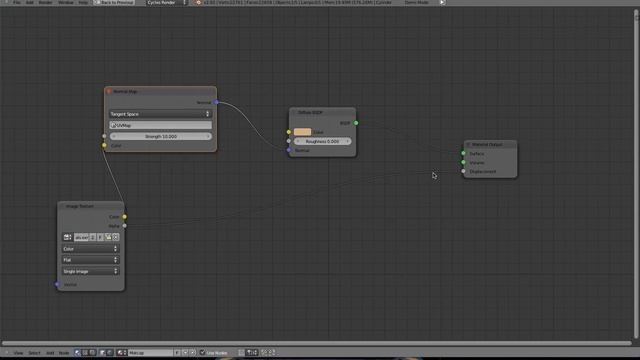
Task: Click the Surface input socket on Material Output
Action: 463,153
